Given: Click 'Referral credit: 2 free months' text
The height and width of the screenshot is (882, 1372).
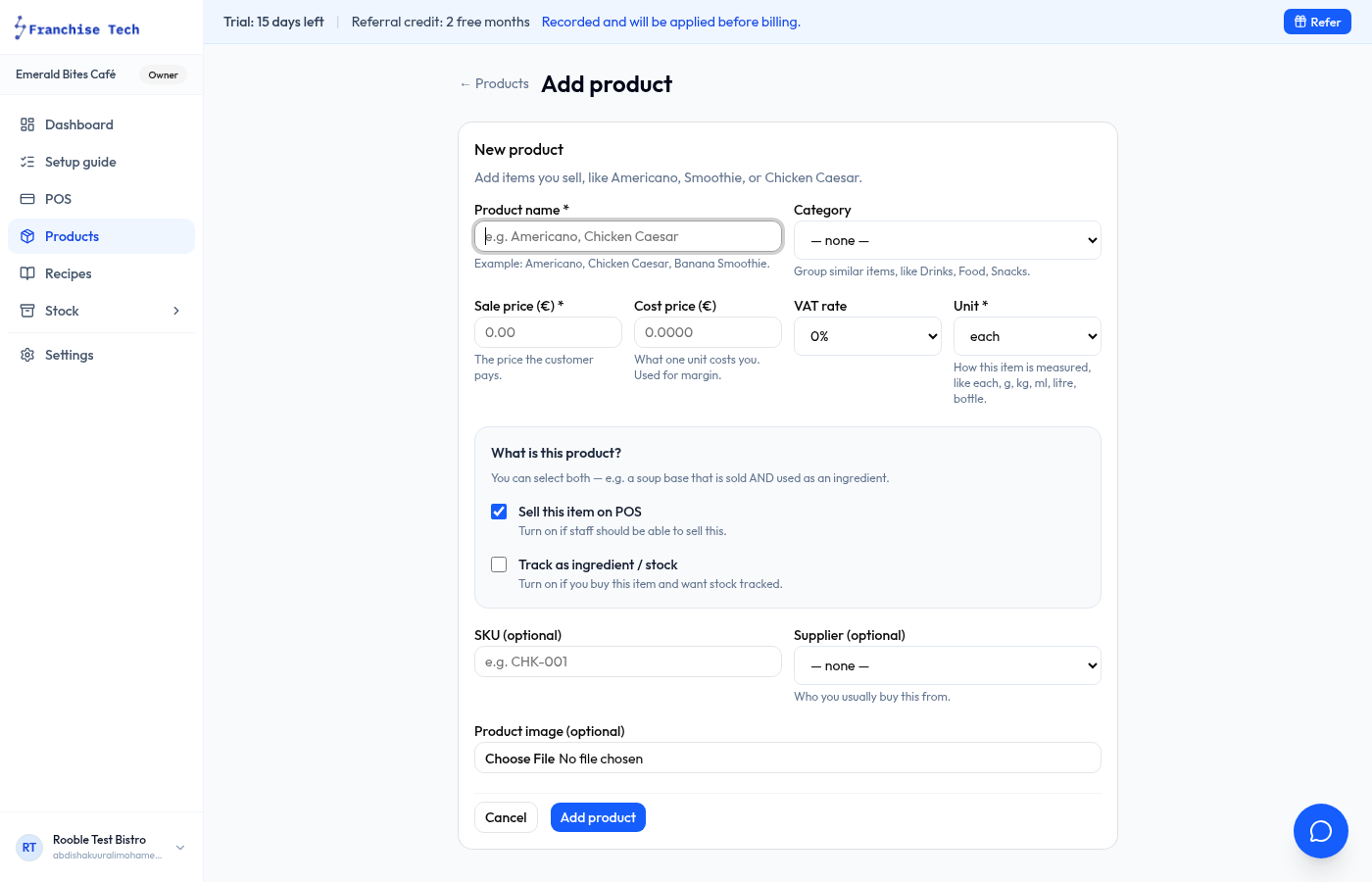Looking at the screenshot, I should tap(440, 22).
